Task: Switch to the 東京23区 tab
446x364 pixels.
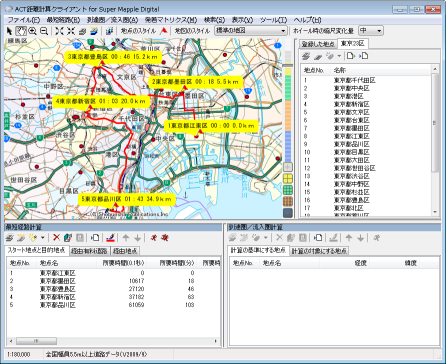Action: pyautogui.click(x=353, y=43)
